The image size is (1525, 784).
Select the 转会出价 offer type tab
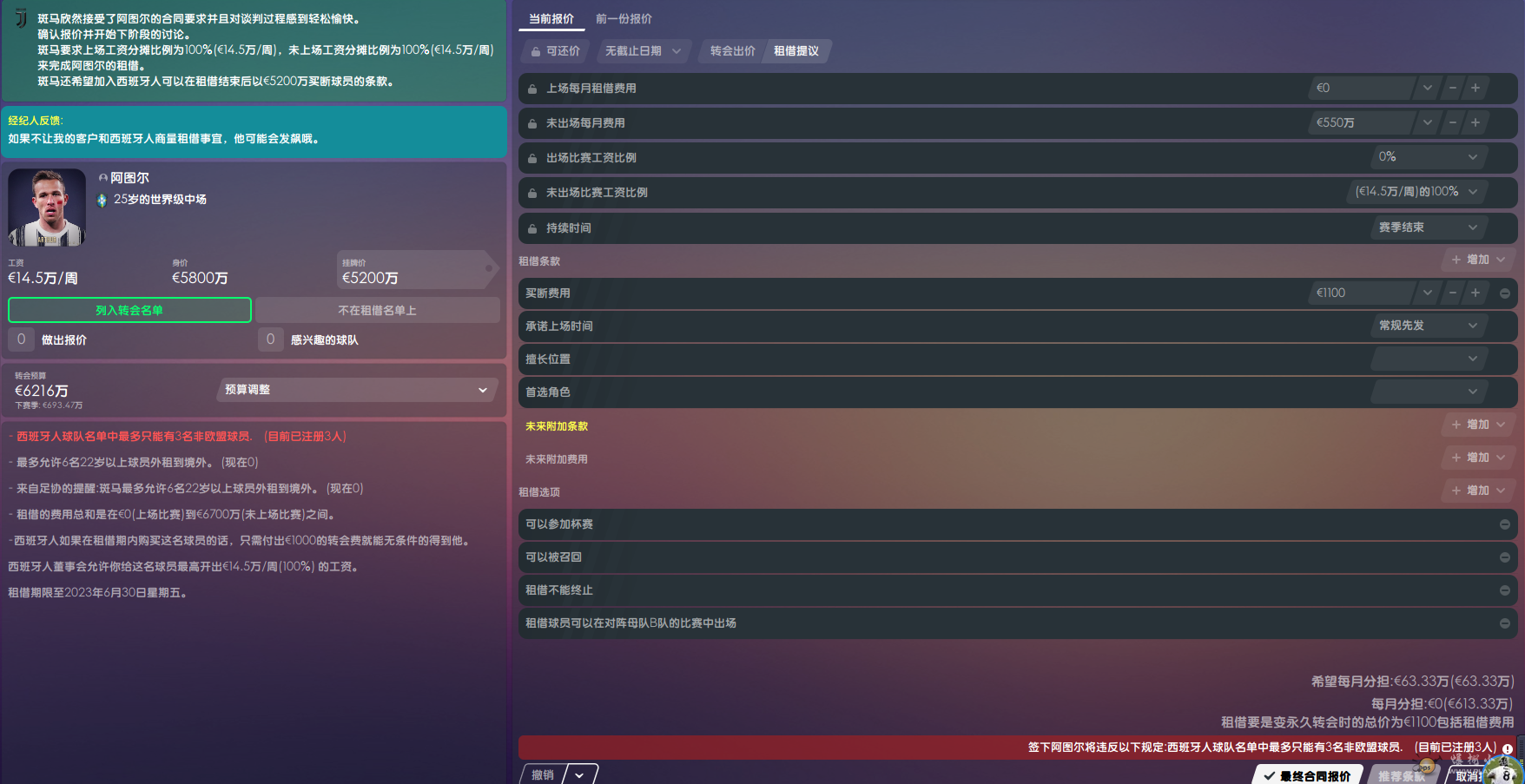coord(732,51)
